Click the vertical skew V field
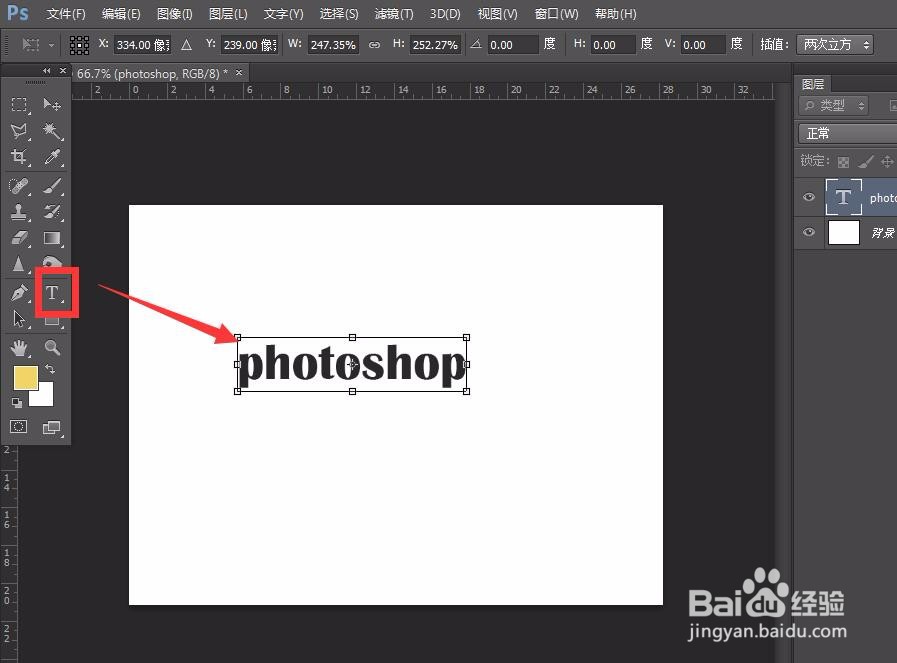897x663 pixels. pos(703,45)
